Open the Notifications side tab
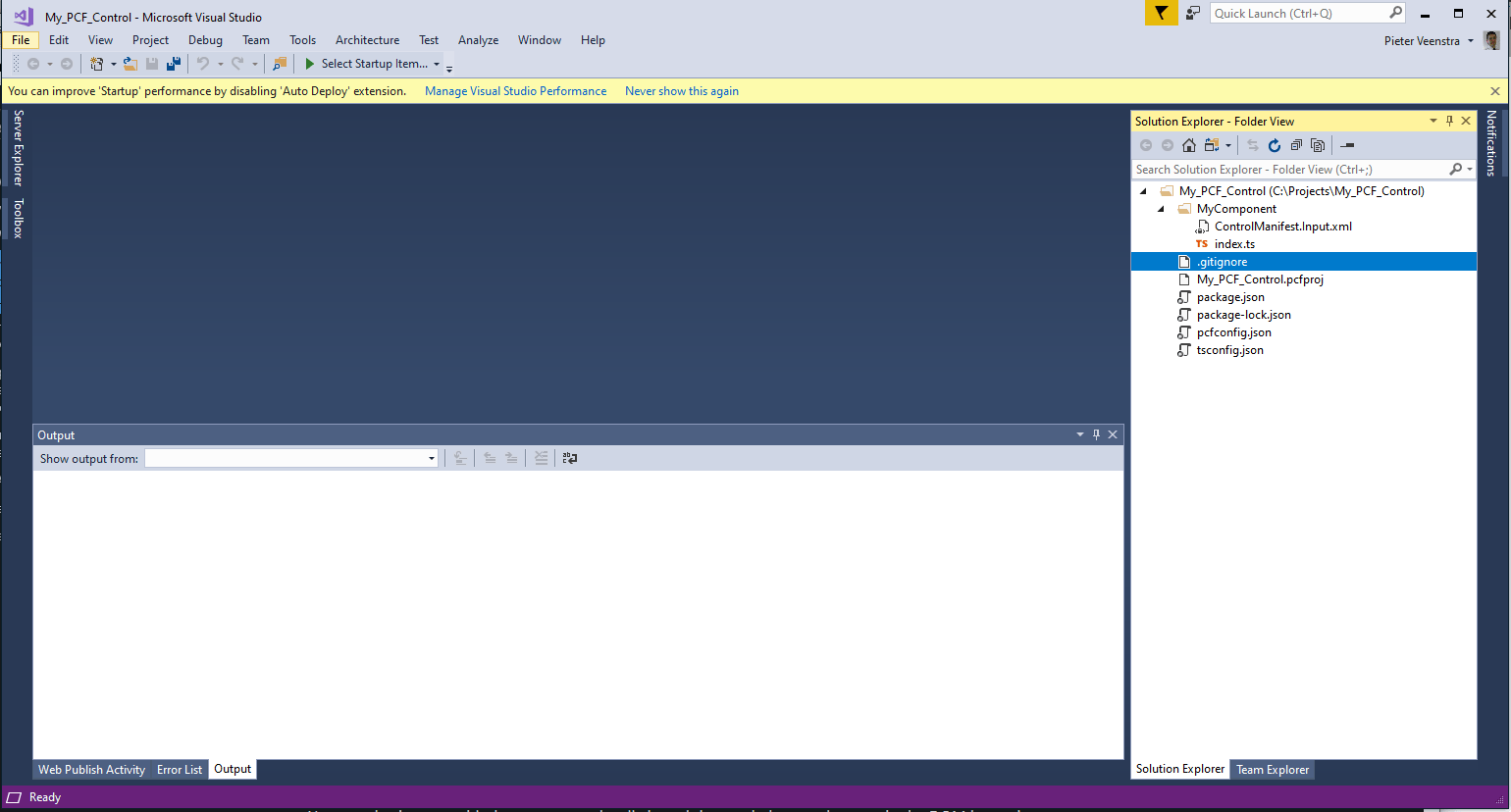1511x812 pixels. point(1491,143)
